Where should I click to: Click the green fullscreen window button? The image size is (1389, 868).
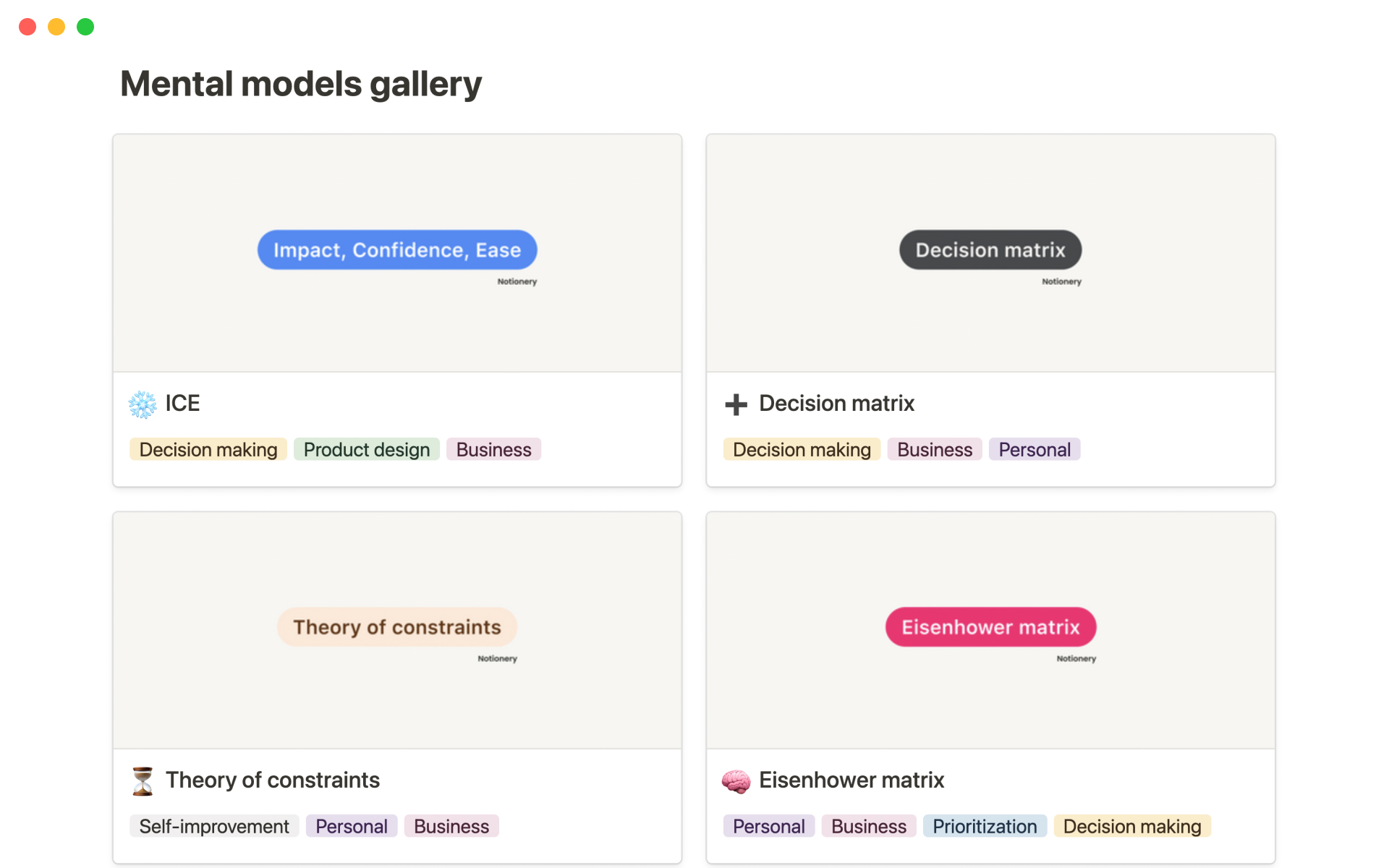(85, 27)
